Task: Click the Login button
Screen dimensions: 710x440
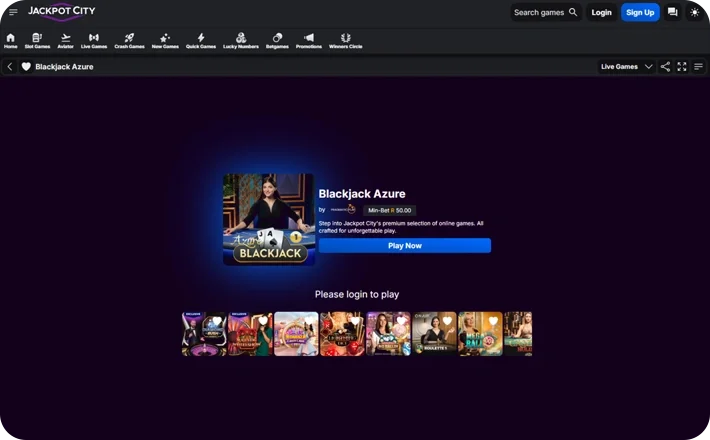Action: click(x=601, y=12)
